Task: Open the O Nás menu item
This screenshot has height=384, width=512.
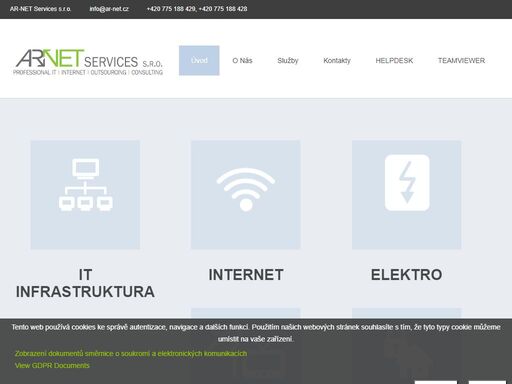Action: [242, 61]
